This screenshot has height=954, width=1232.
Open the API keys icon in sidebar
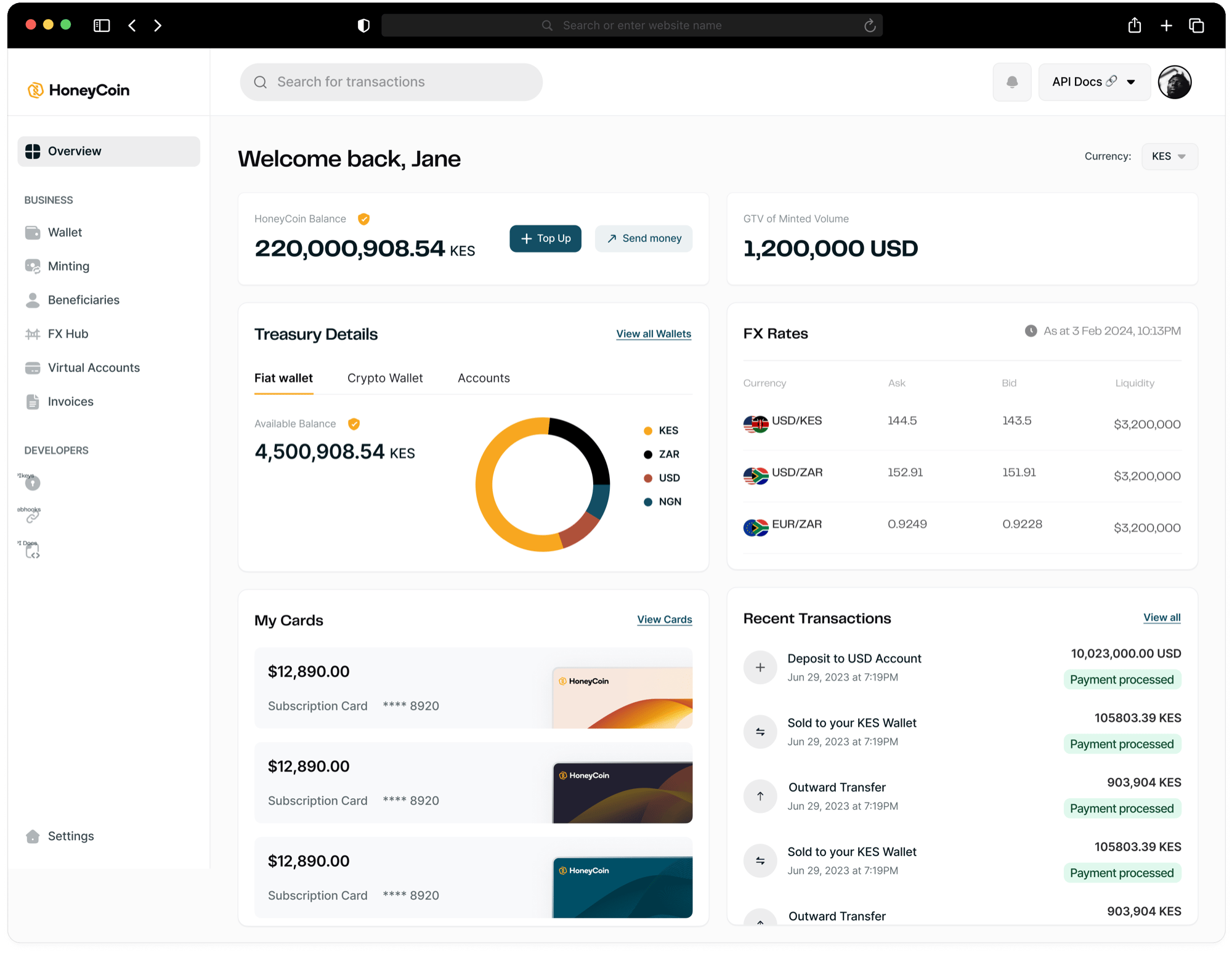coord(33,483)
